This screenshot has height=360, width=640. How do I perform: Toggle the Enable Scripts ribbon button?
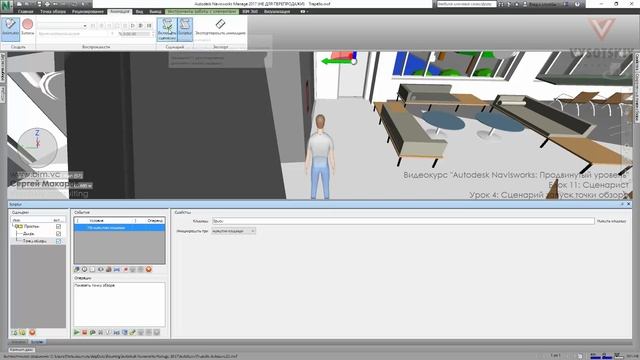click(x=167, y=29)
